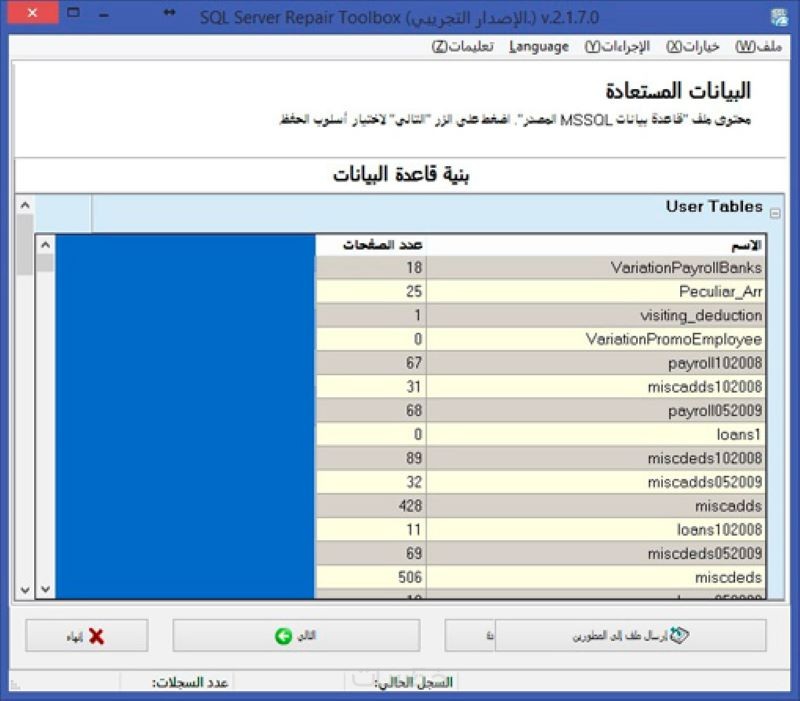800x701 pixels.
Task: Open the Language menu
Action: [x=539, y=46]
